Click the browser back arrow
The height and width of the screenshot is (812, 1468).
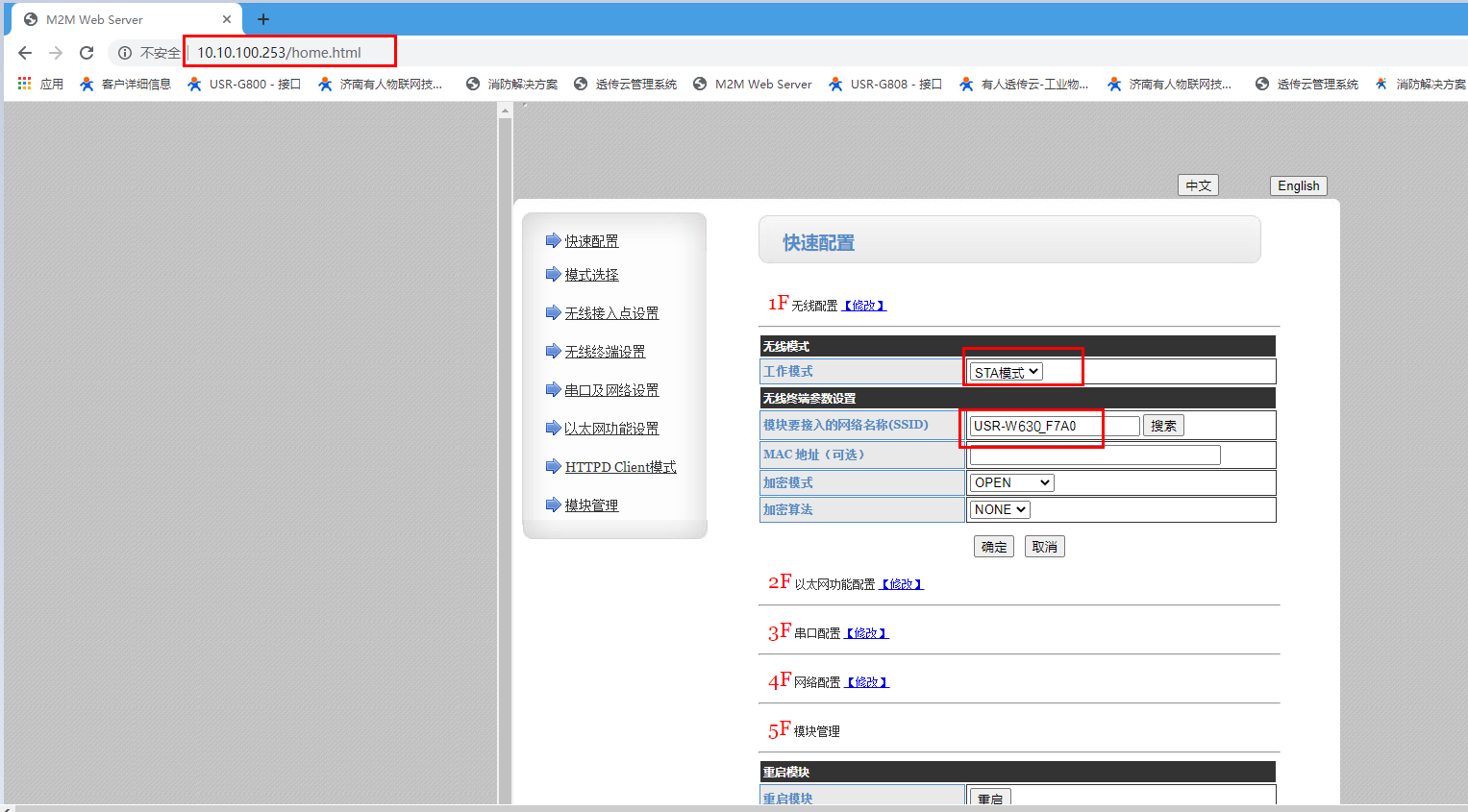point(25,53)
